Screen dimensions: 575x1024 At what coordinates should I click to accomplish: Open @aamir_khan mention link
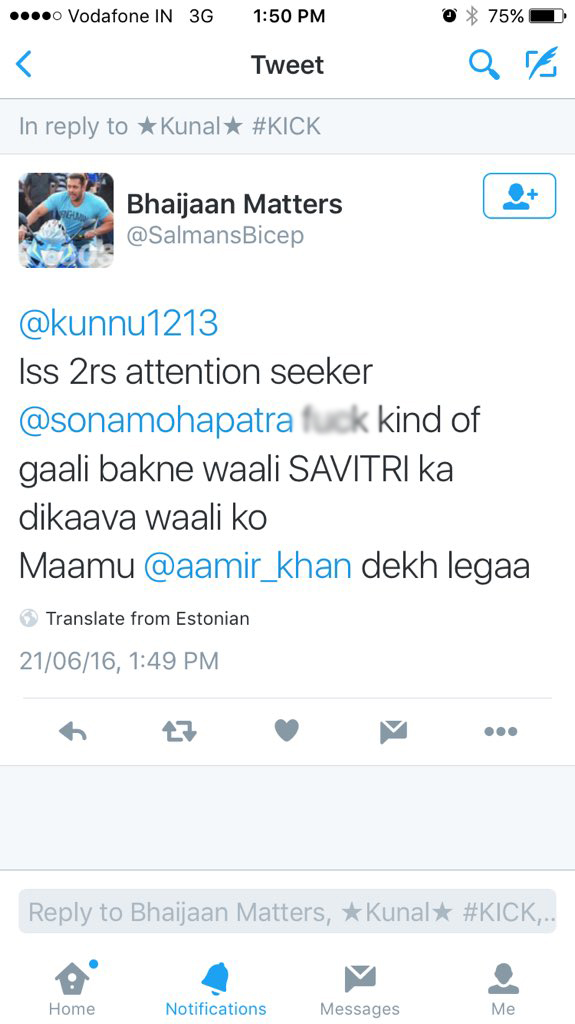coord(247,567)
